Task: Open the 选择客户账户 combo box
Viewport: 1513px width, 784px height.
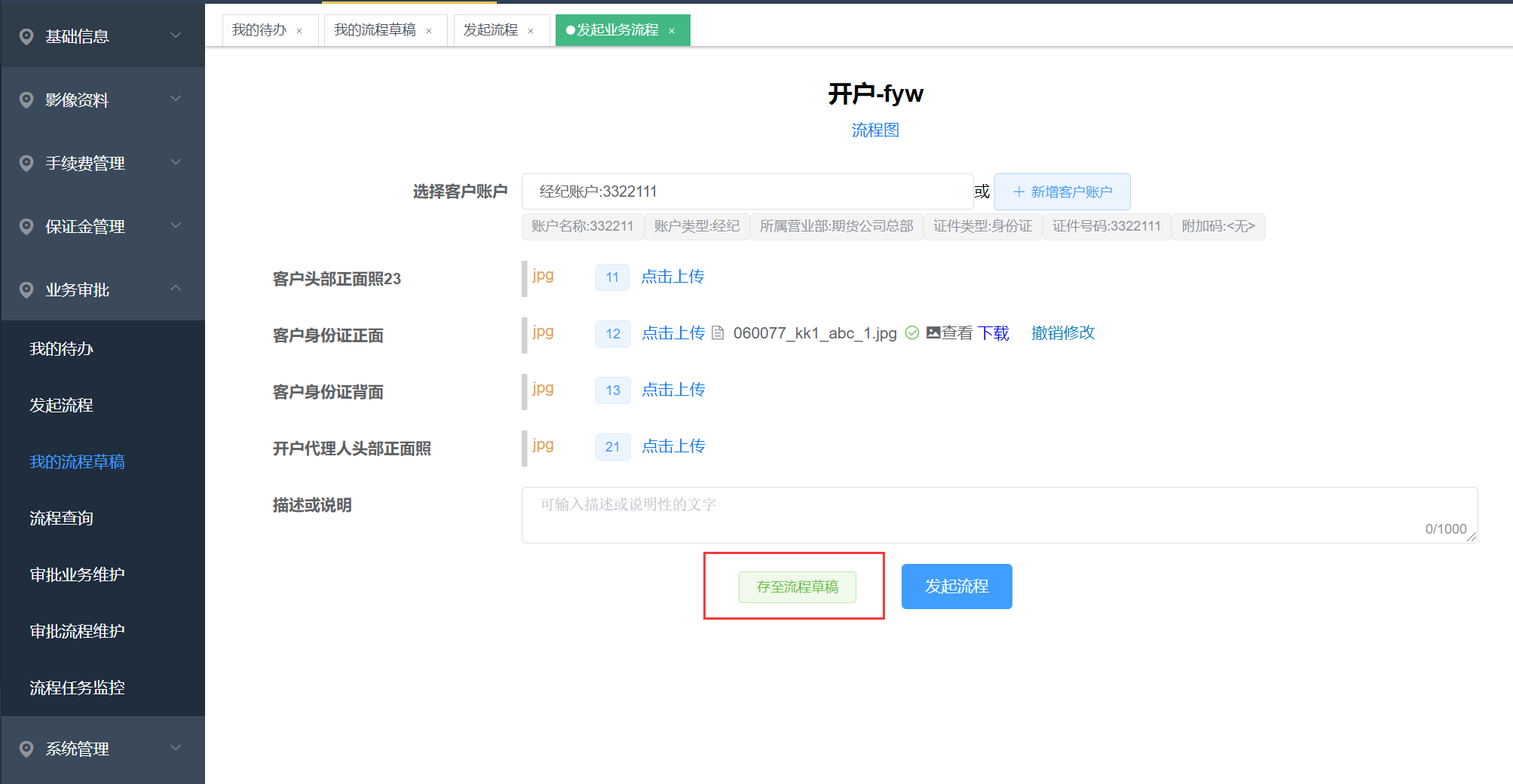Action: (747, 191)
